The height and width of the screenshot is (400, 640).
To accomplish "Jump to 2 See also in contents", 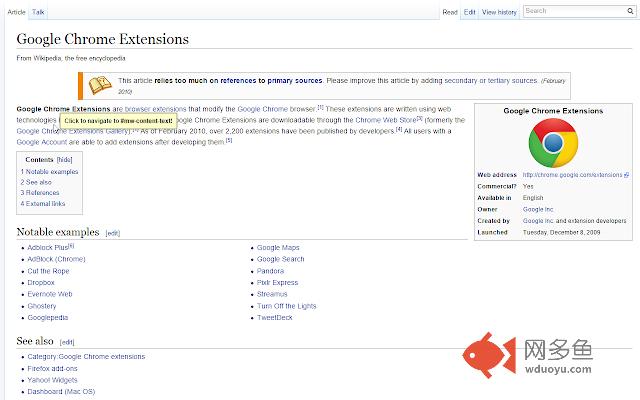I will 36,182.
